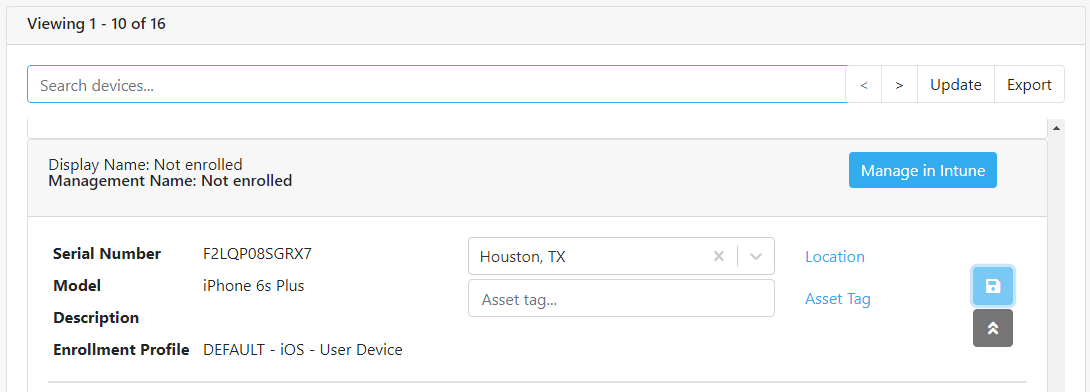This screenshot has width=1090, height=392.
Task: Click the Description label
Action: click(x=96, y=318)
